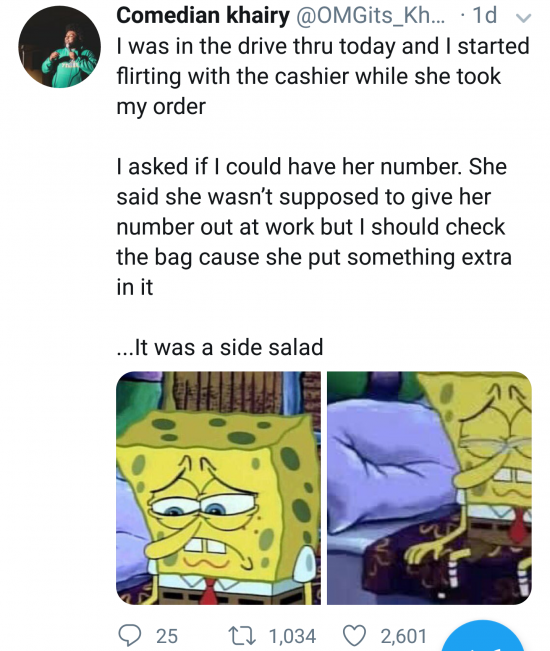Open the 1,034 retweets count

(x=293, y=636)
